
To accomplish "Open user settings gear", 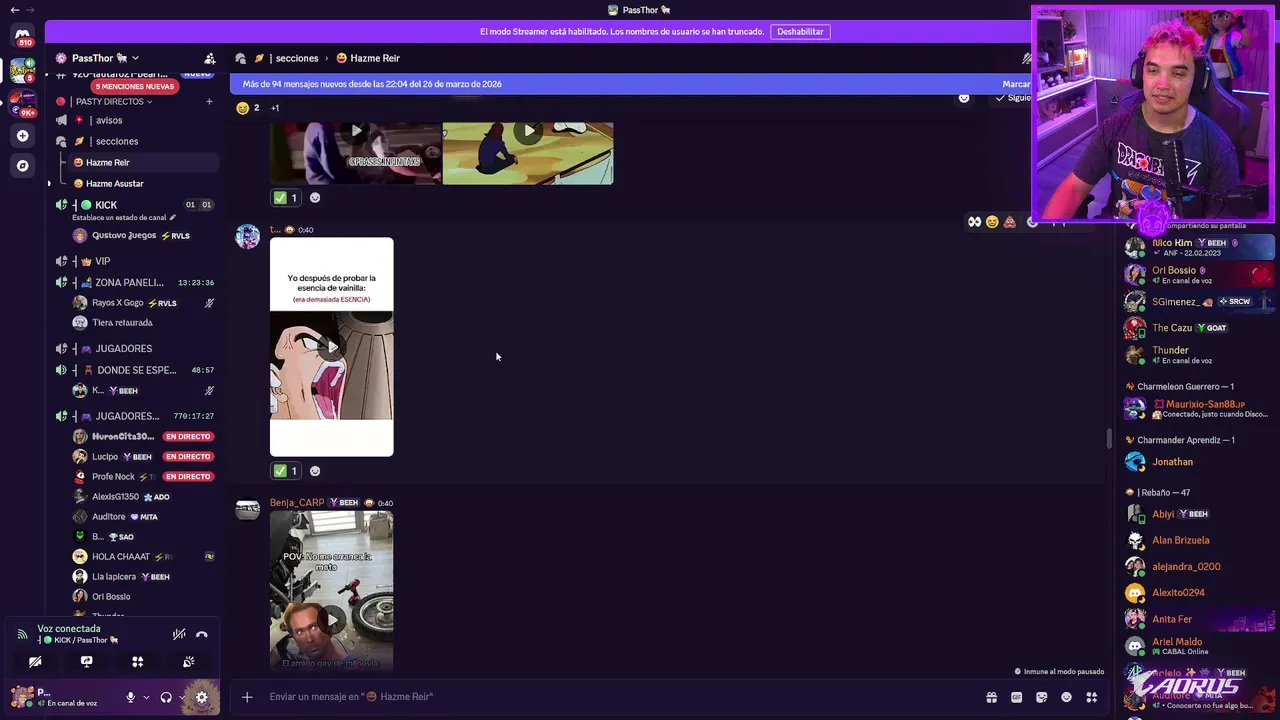I will point(201,697).
